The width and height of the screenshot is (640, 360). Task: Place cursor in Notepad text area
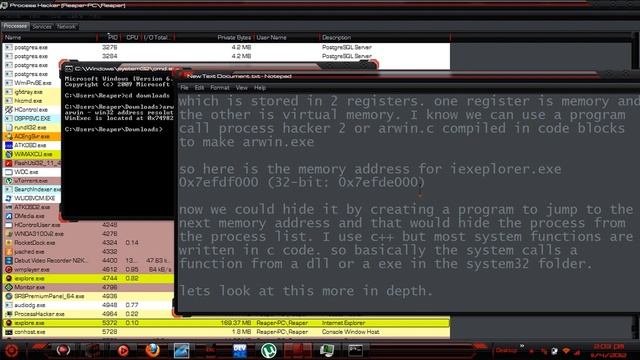click(409, 202)
